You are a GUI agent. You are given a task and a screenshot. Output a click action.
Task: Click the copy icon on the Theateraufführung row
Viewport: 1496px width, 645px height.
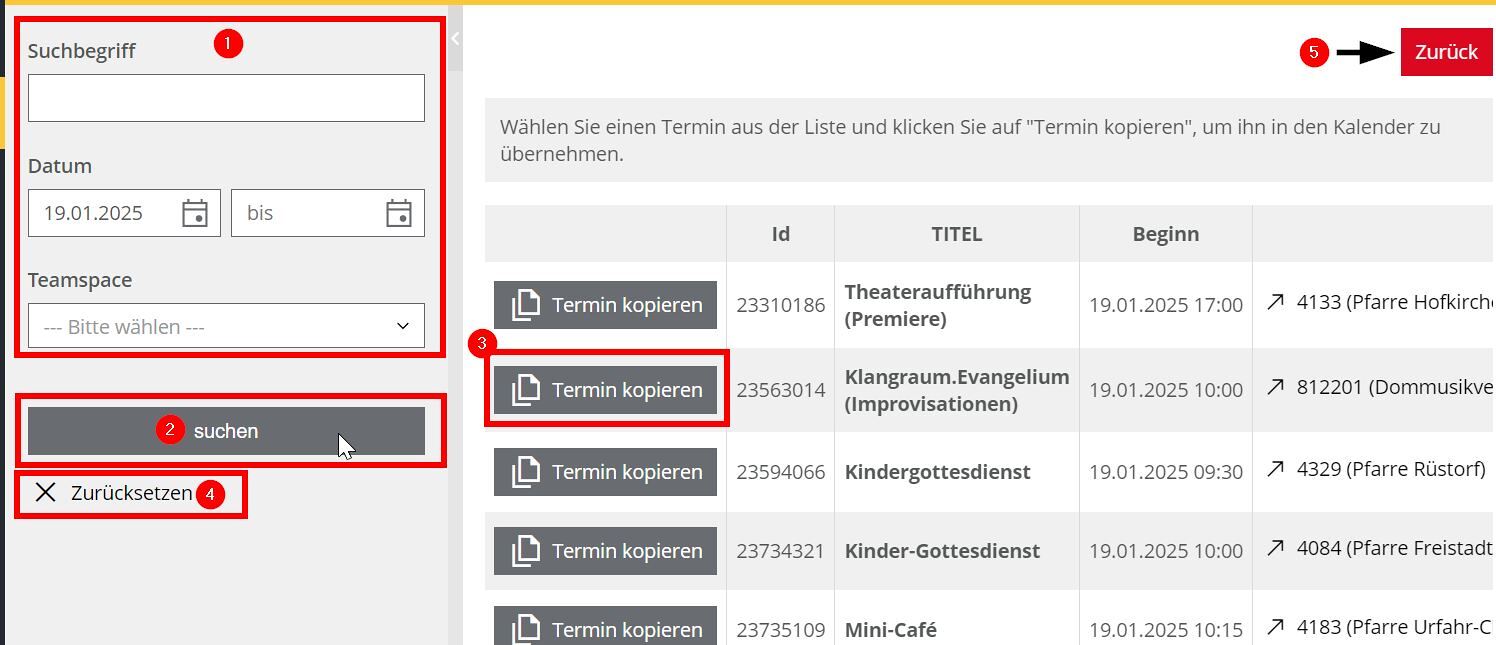(527, 304)
